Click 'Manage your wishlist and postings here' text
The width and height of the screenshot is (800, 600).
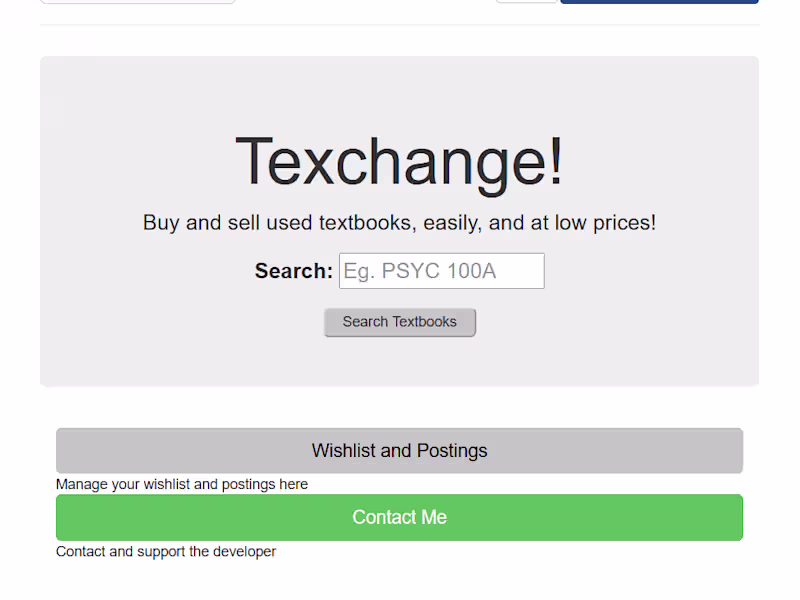(182, 484)
